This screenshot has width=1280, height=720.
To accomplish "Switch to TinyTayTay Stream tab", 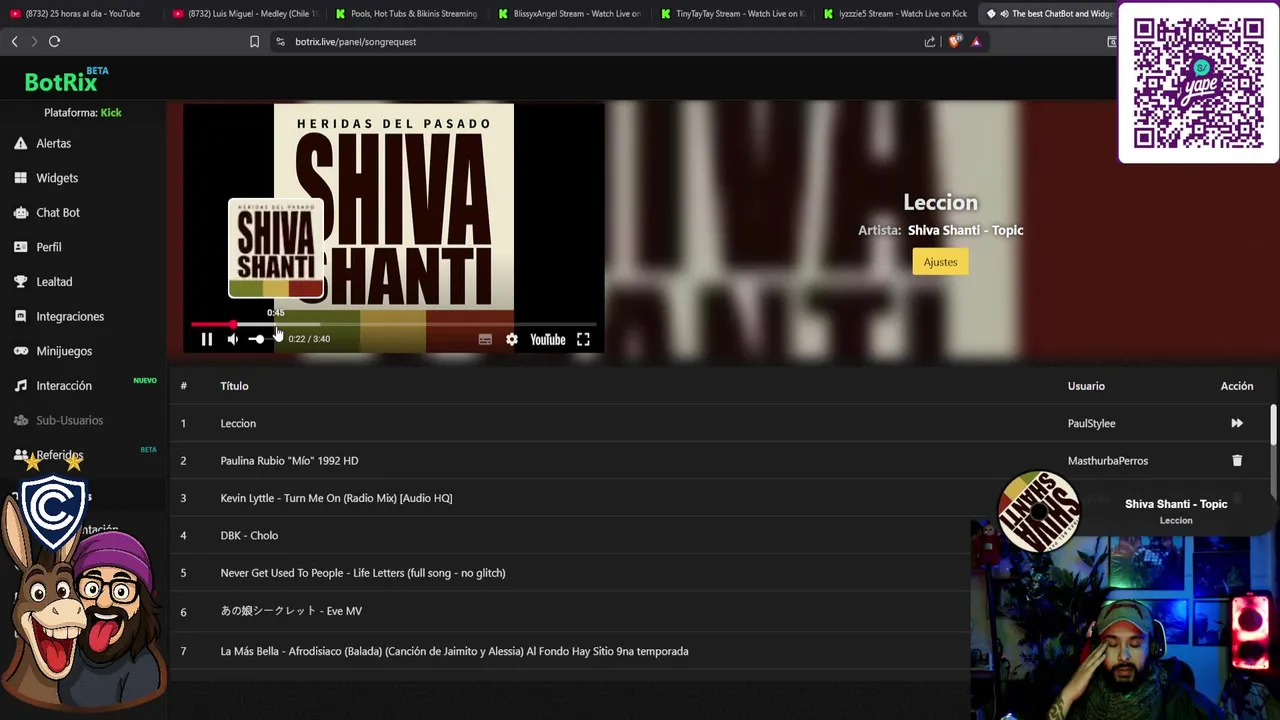I will point(732,14).
